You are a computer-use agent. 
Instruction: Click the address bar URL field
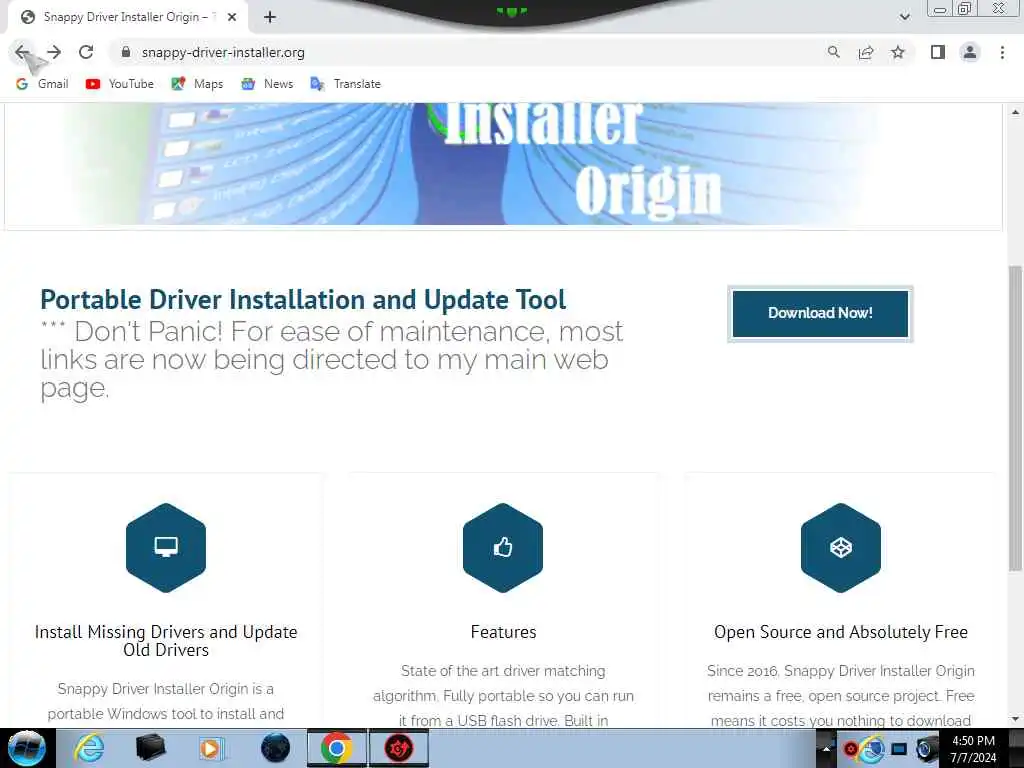point(470,52)
